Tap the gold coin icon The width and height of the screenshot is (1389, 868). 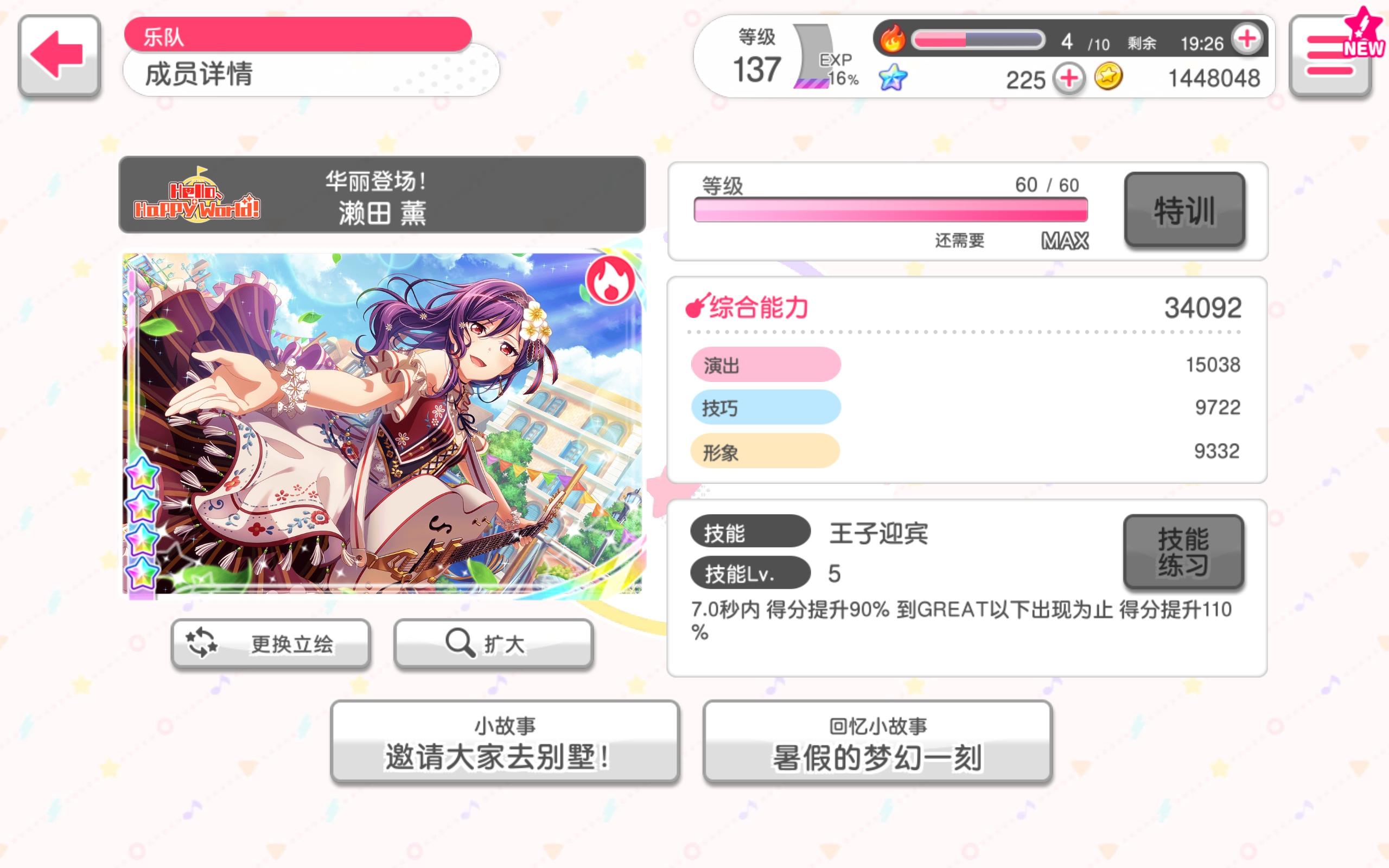1108,76
